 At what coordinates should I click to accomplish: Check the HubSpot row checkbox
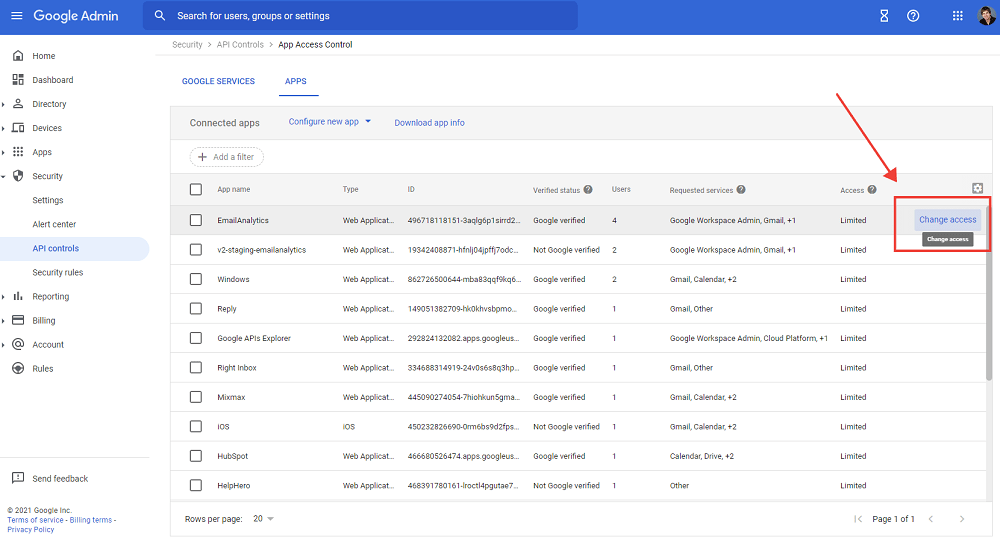click(196, 456)
